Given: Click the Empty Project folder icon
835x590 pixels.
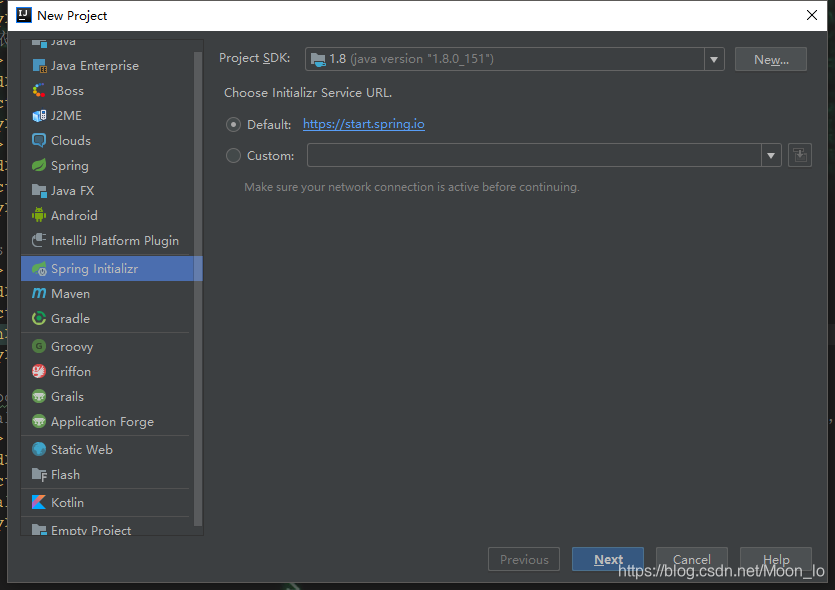Looking at the screenshot, I should 39,529.
